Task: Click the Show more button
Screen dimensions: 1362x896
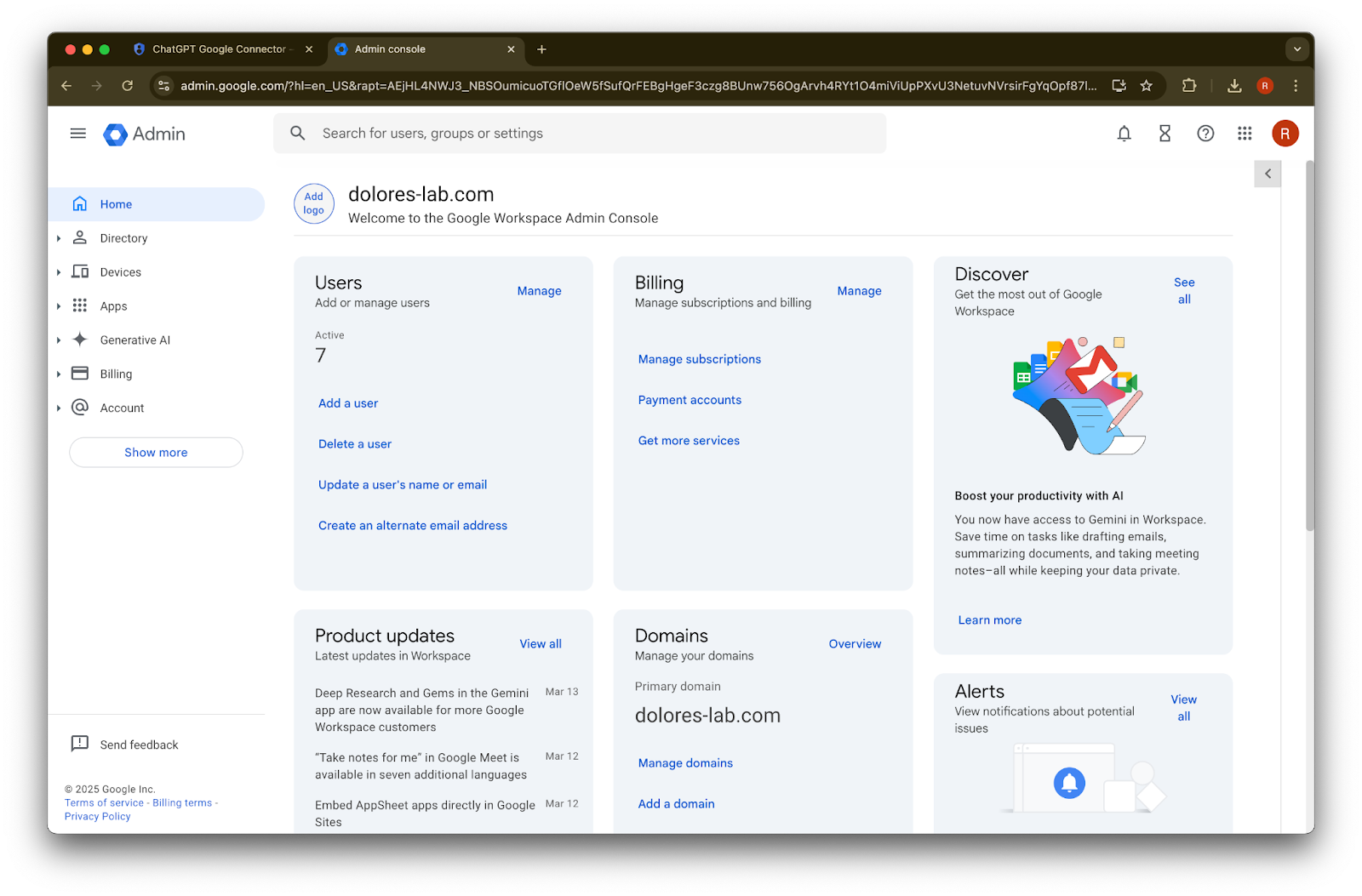Action: 156,453
